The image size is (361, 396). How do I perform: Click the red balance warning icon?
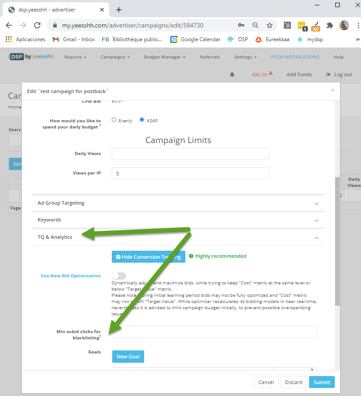click(x=271, y=73)
